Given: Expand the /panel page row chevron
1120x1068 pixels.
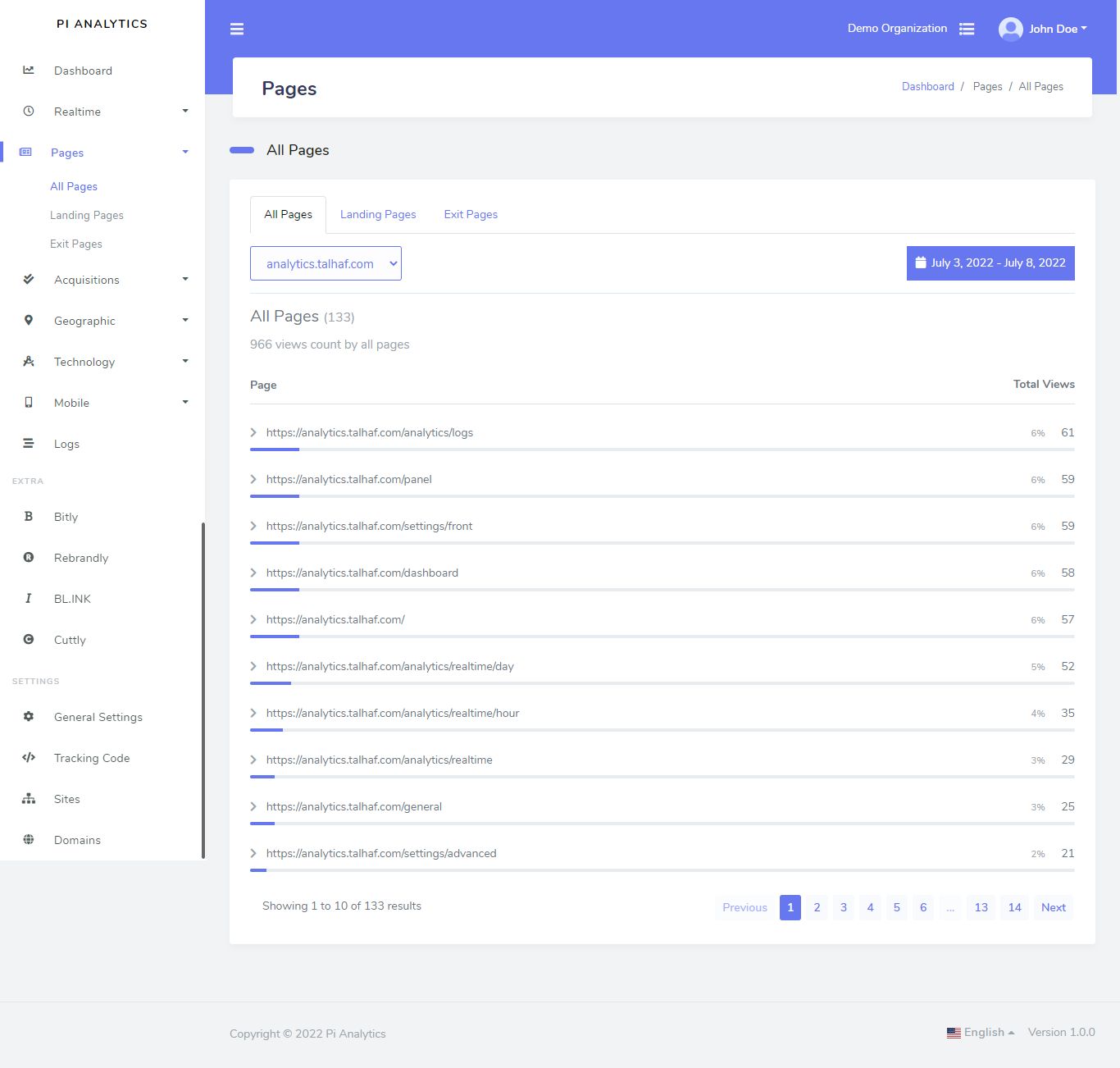Looking at the screenshot, I should [x=253, y=479].
